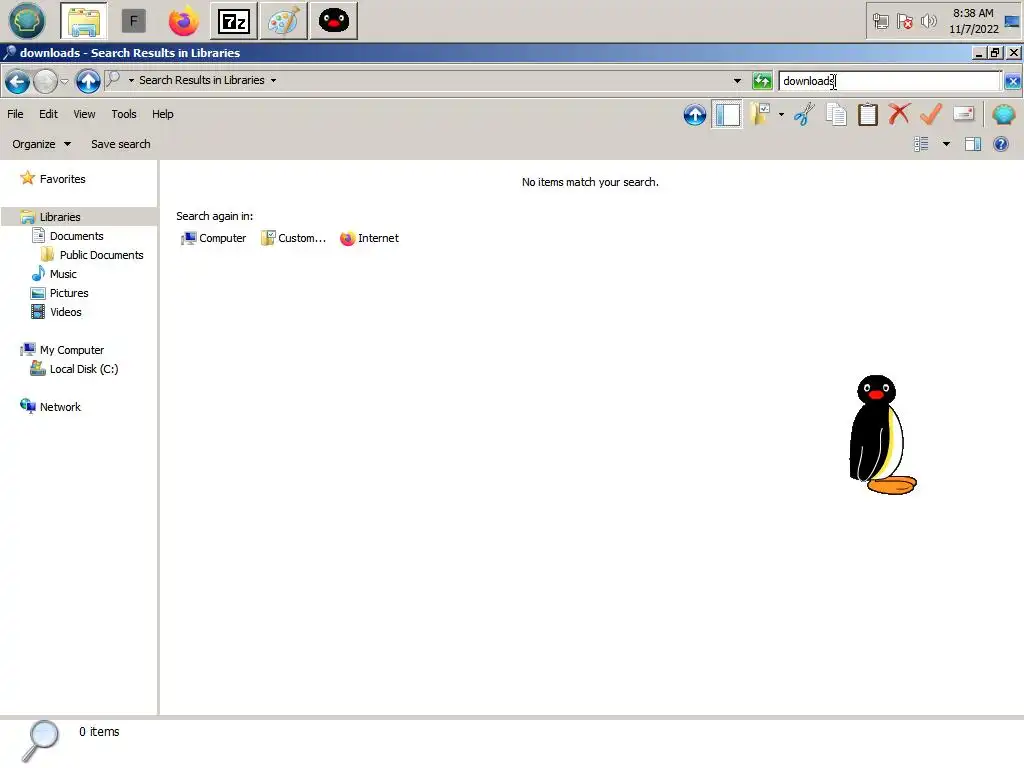Open the Edit menu
The width and height of the screenshot is (1024, 768).
pos(48,114)
